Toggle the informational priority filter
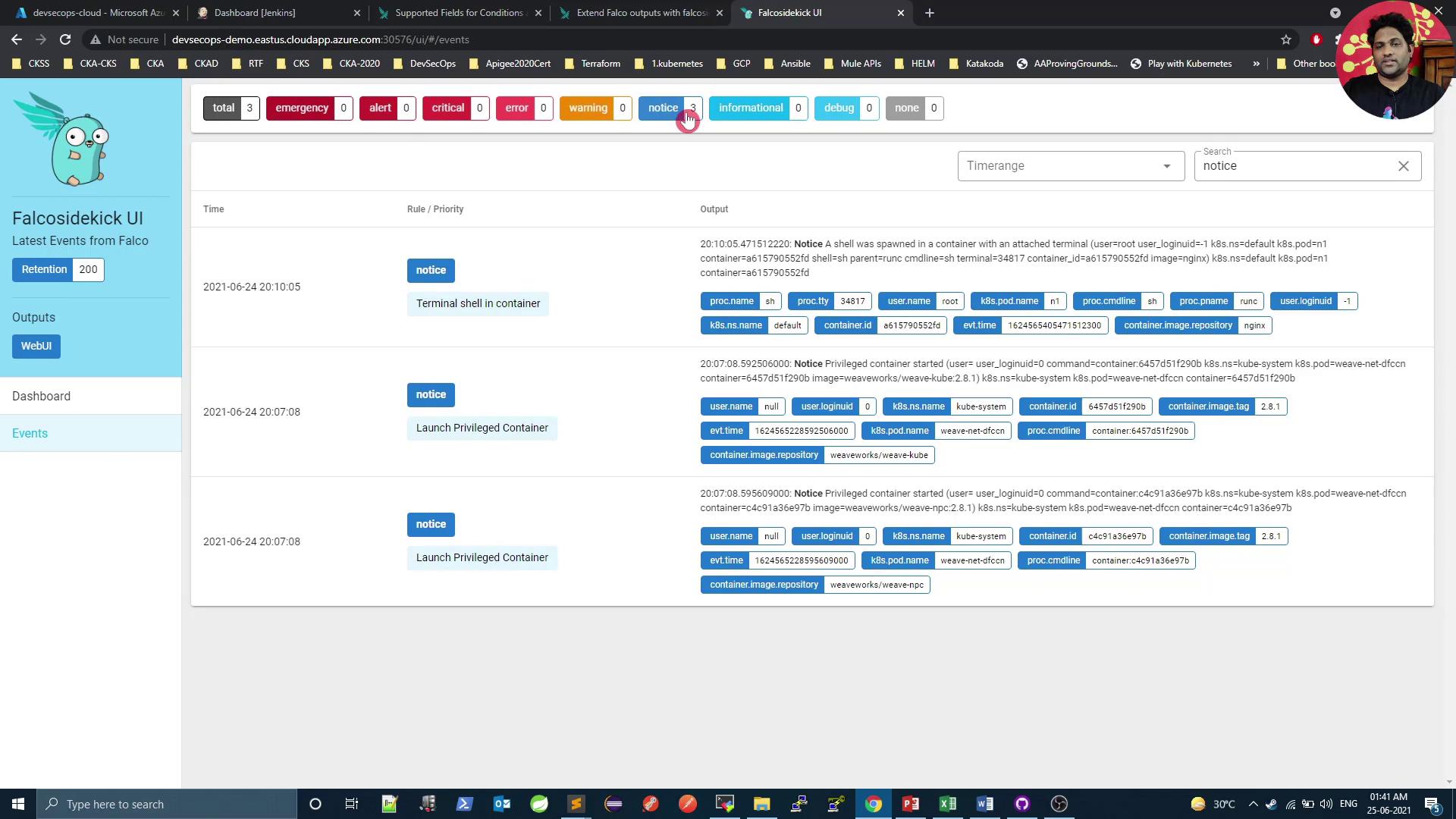Screen dimensions: 1456x819 click(750, 108)
